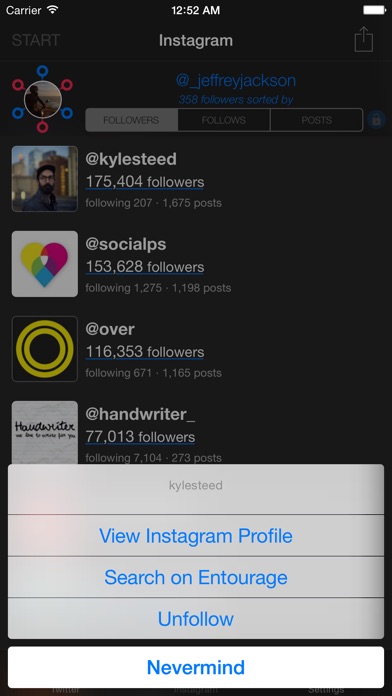Tap the share icon in top bar

(364, 40)
